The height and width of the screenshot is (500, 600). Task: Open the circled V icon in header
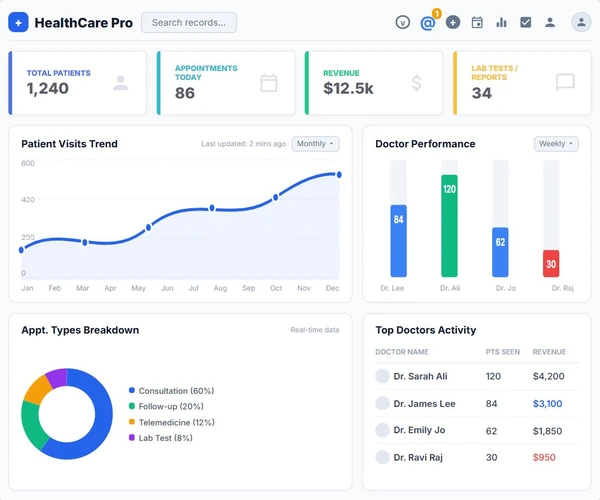tap(402, 22)
